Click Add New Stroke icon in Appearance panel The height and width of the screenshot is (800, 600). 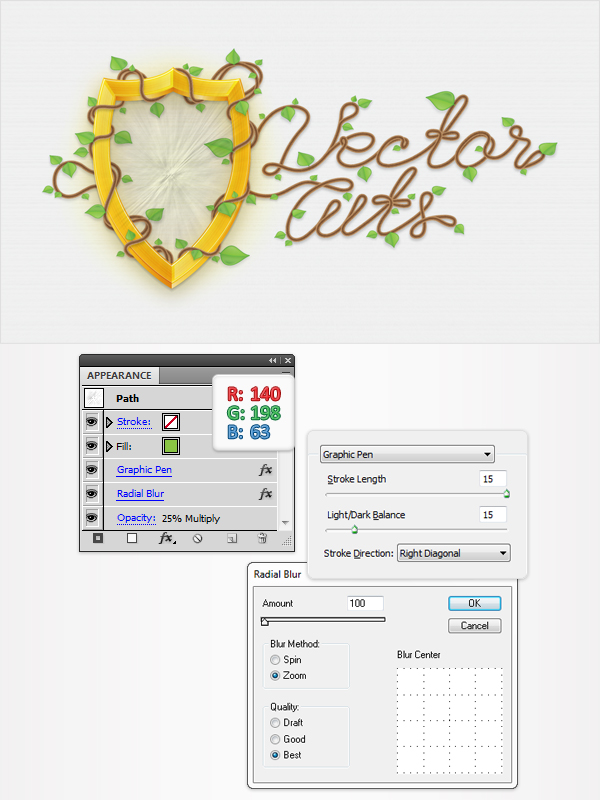pyautogui.click(x=98, y=538)
